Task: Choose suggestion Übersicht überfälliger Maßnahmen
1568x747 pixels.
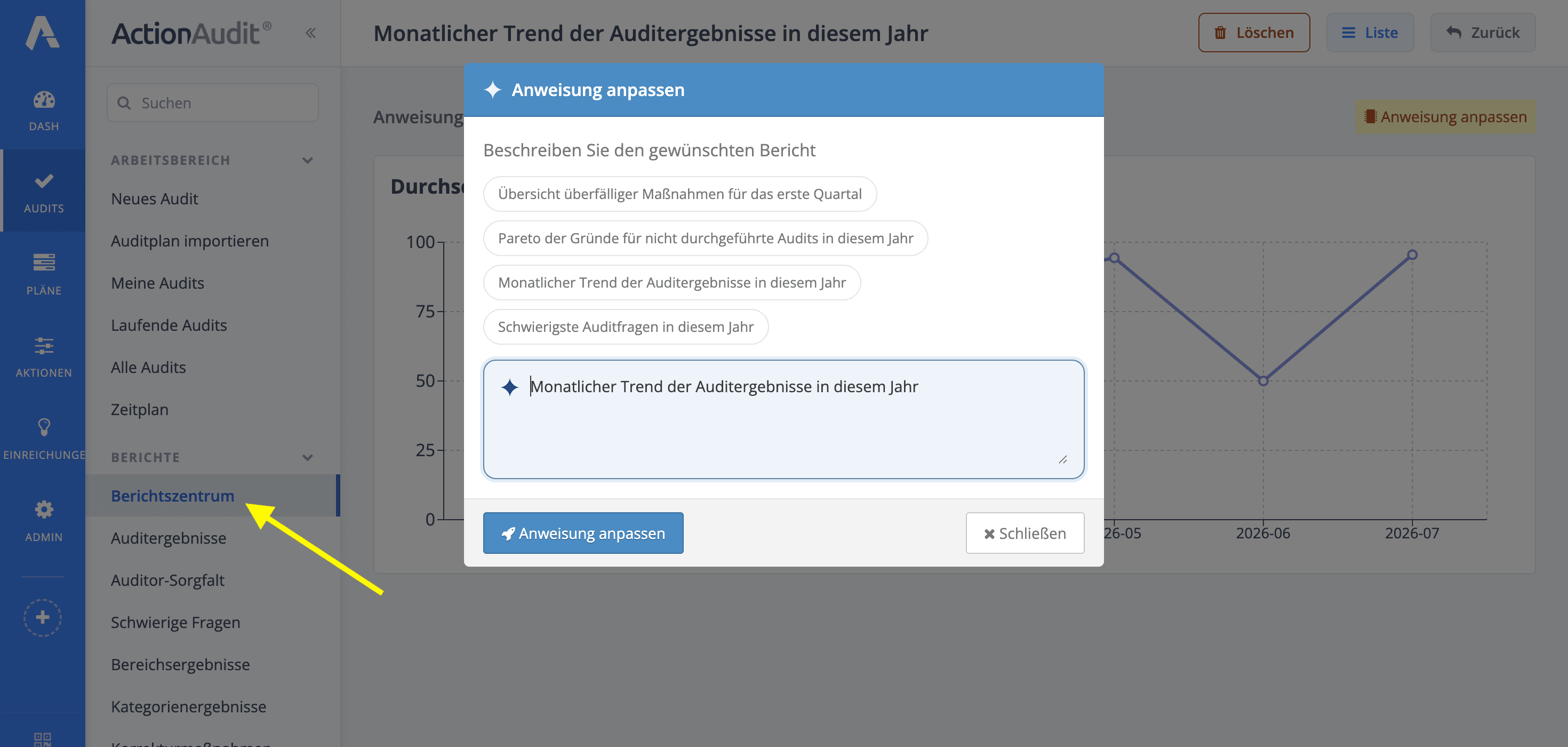Action: (x=679, y=194)
